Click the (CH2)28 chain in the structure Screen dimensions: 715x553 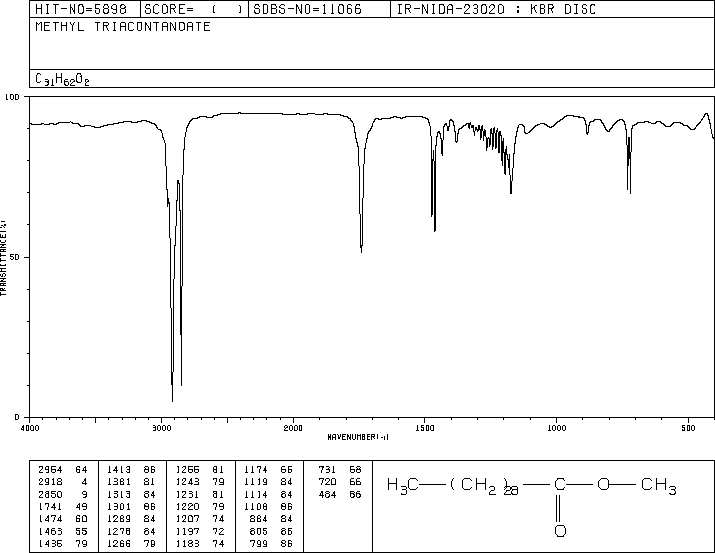484,486
